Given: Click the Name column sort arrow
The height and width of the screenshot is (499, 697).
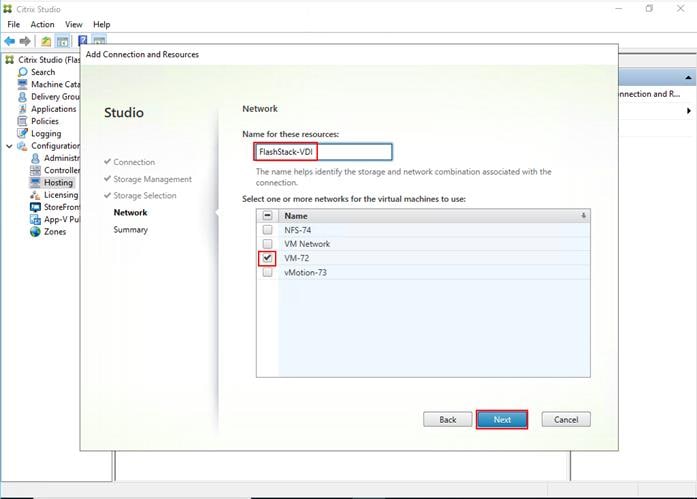Looking at the screenshot, I should click(x=583, y=216).
